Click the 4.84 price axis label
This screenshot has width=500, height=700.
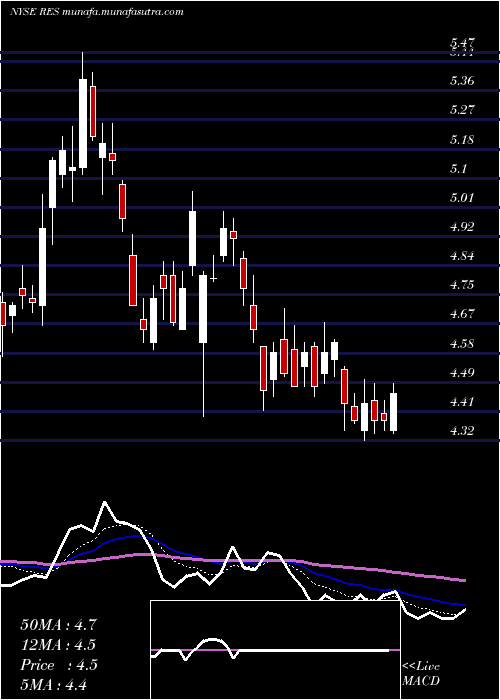(x=463, y=256)
